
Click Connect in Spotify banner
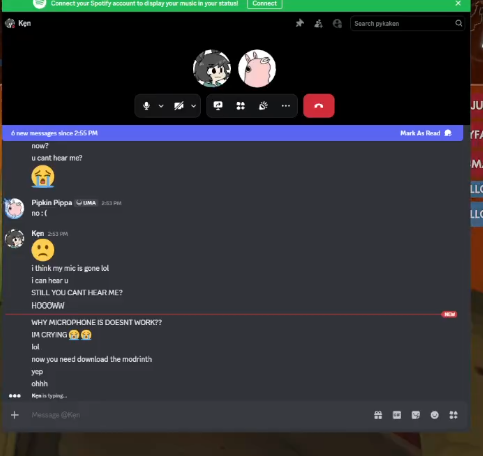265,3
